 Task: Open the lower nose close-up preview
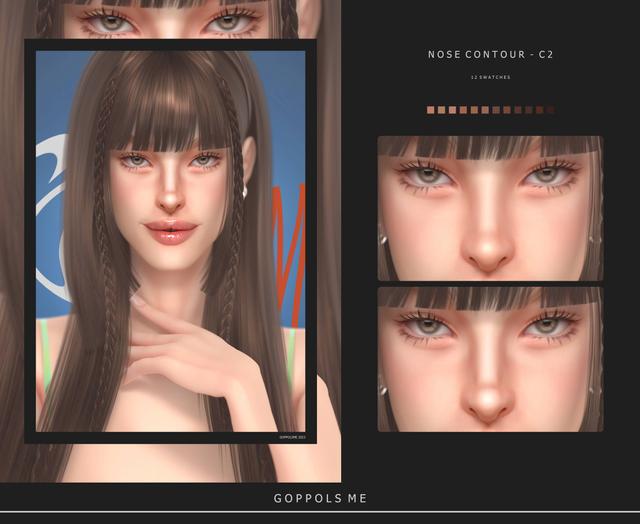tap(490, 359)
